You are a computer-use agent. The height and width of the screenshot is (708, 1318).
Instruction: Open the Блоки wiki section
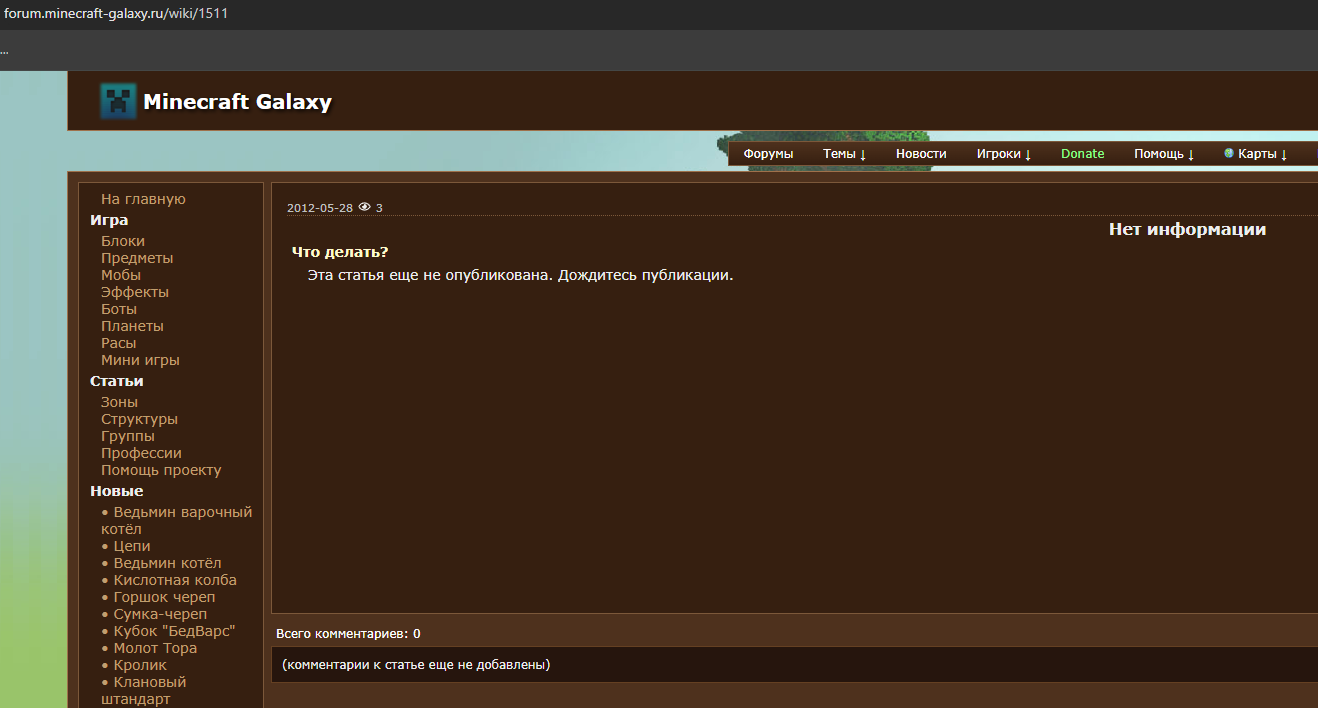click(x=123, y=241)
